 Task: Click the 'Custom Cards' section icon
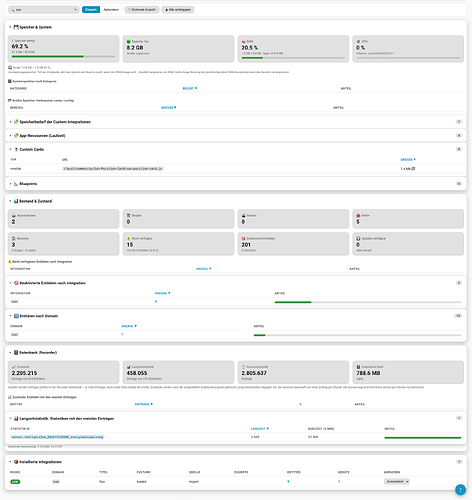[16, 149]
